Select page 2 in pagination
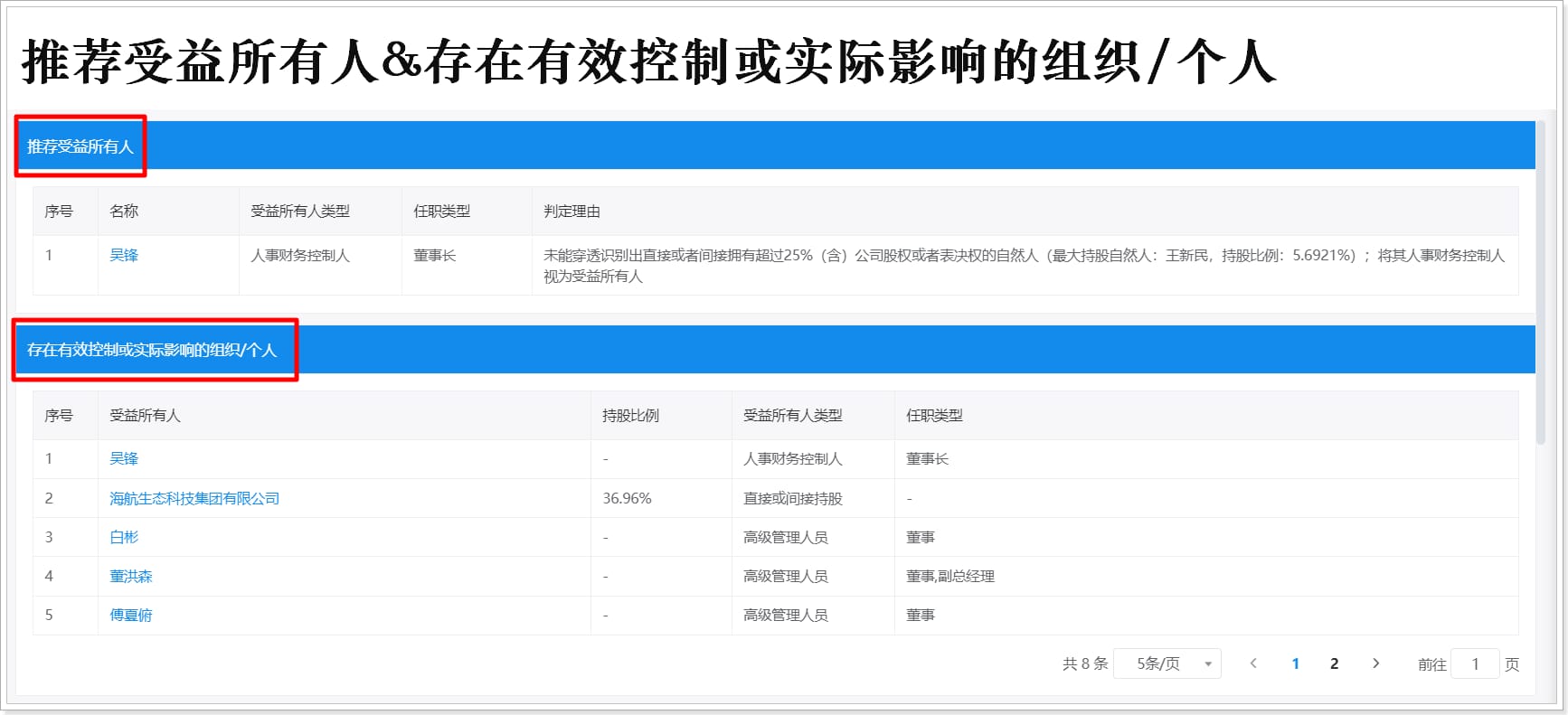Image resolution: width=1568 pixels, height=715 pixels. tap(1334, 663)
